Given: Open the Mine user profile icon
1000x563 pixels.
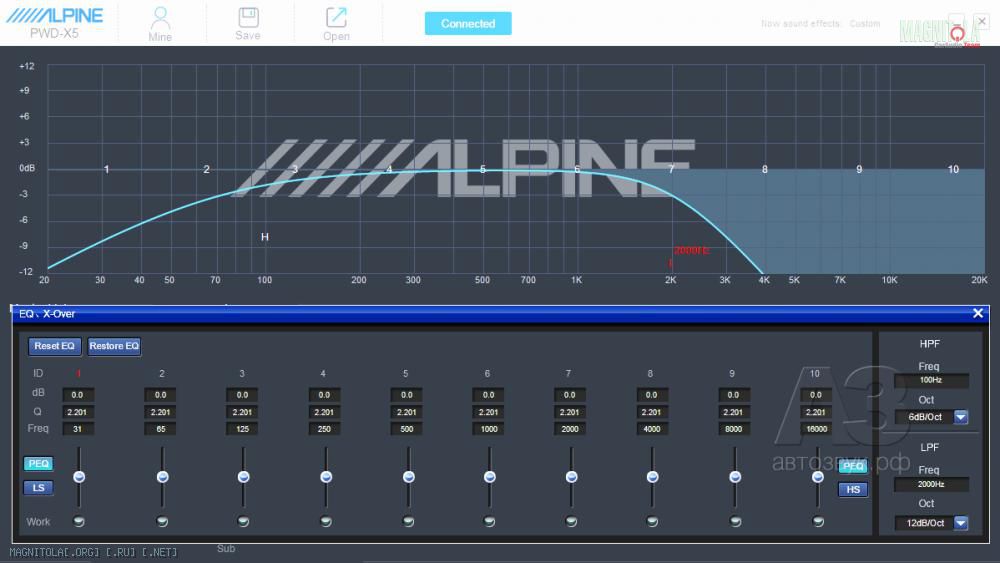Looking at the screenshot, I should click(x=160, y=24).
